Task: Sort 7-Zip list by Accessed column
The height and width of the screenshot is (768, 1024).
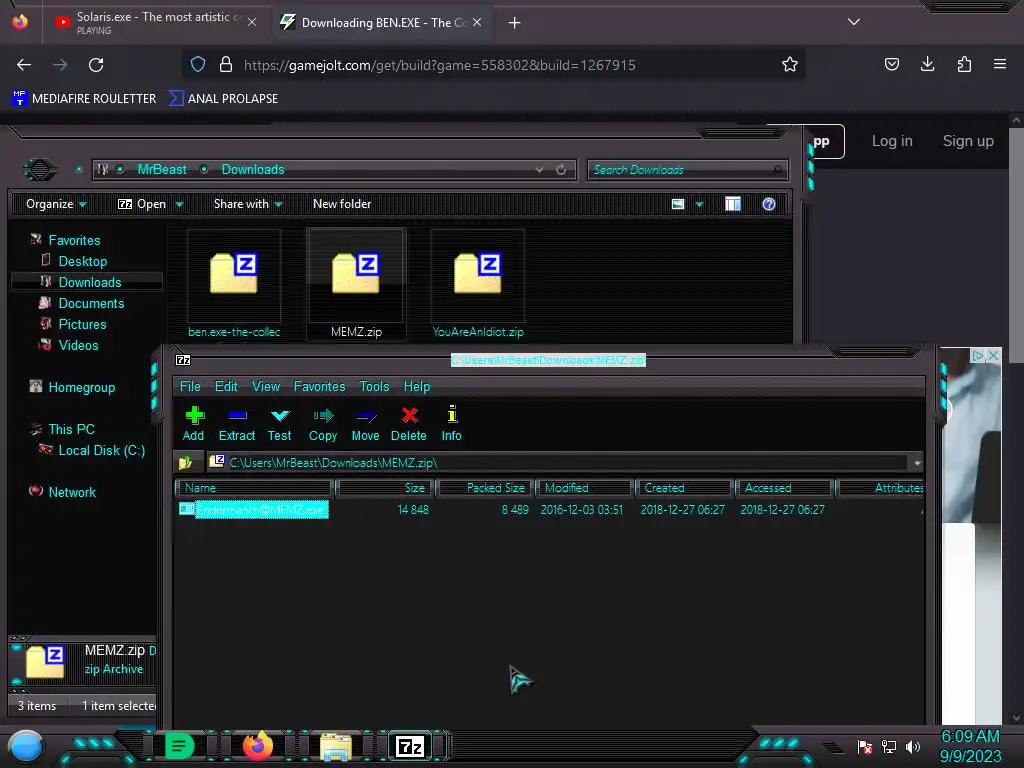Action: [x=784, y=488]
